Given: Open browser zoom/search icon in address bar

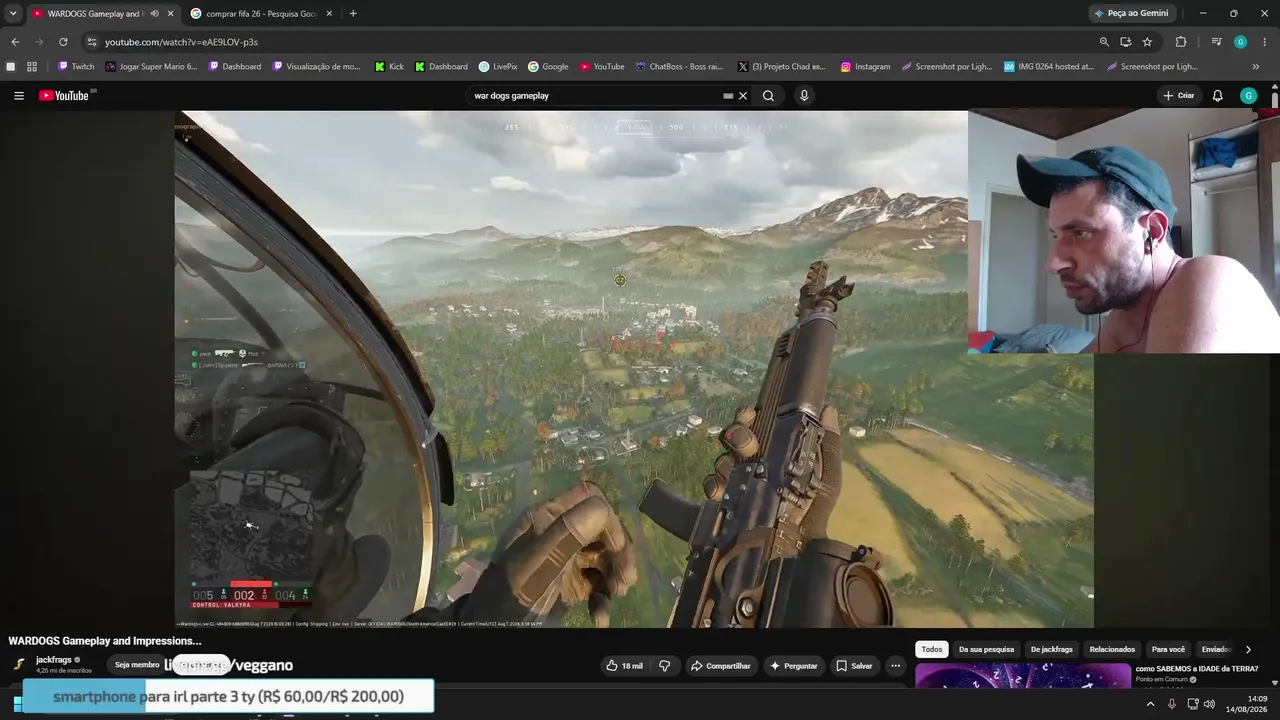Looking at the screenshot, I should [1104, 42].
